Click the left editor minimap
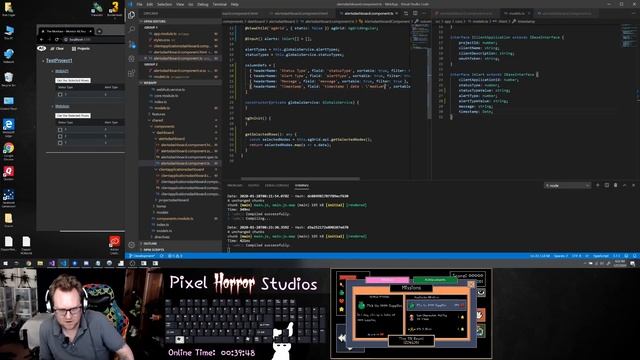640x360 pixels. click(419, 37)
